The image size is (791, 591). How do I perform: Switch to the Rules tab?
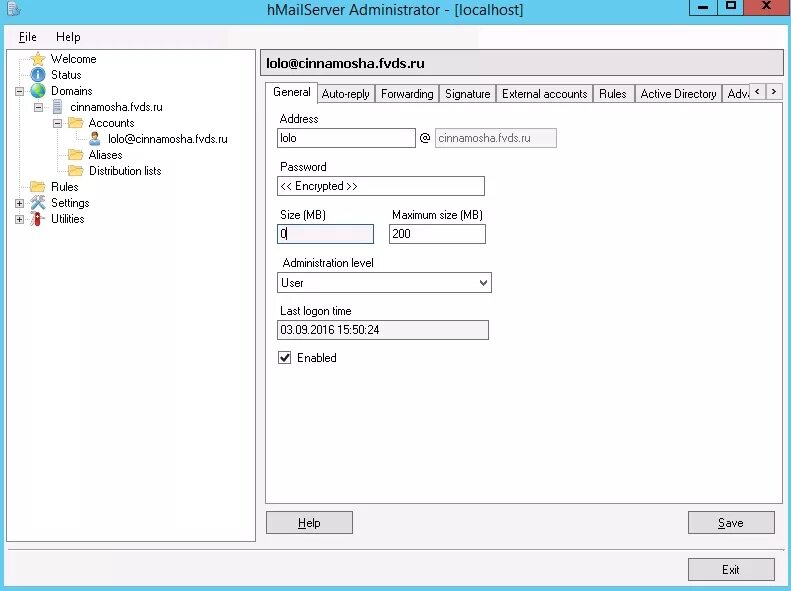click(613, 94)
